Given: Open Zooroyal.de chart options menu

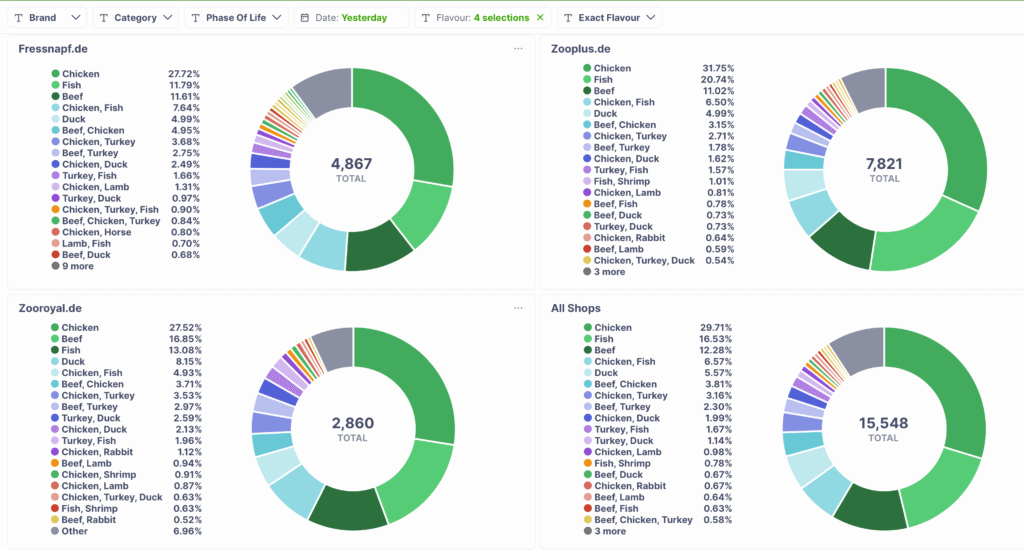Looking at the screenshot, I should pyautogui.click(x=518, y=308).
